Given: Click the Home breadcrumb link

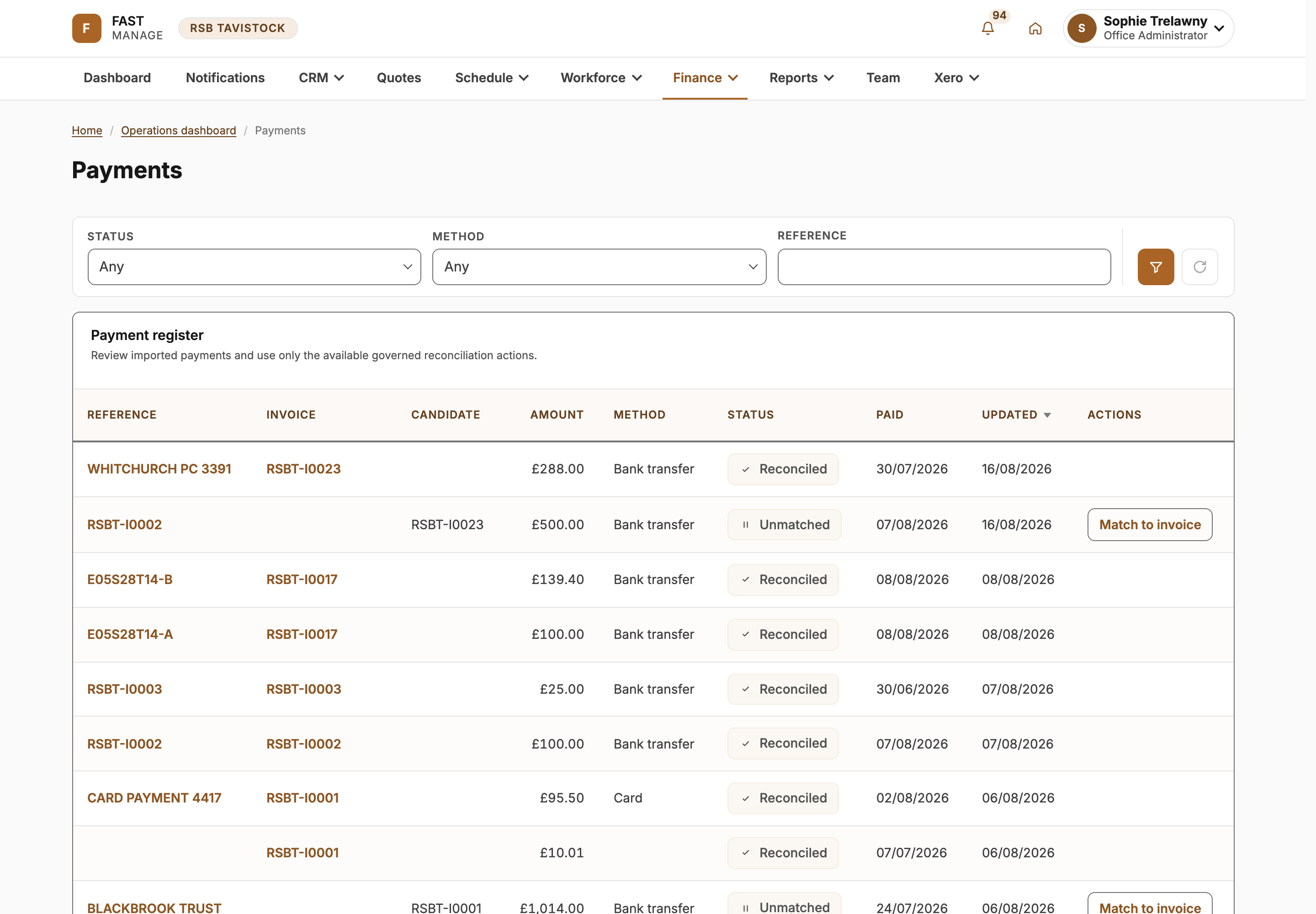Looking at the screenshot, I should coord(87,131).
